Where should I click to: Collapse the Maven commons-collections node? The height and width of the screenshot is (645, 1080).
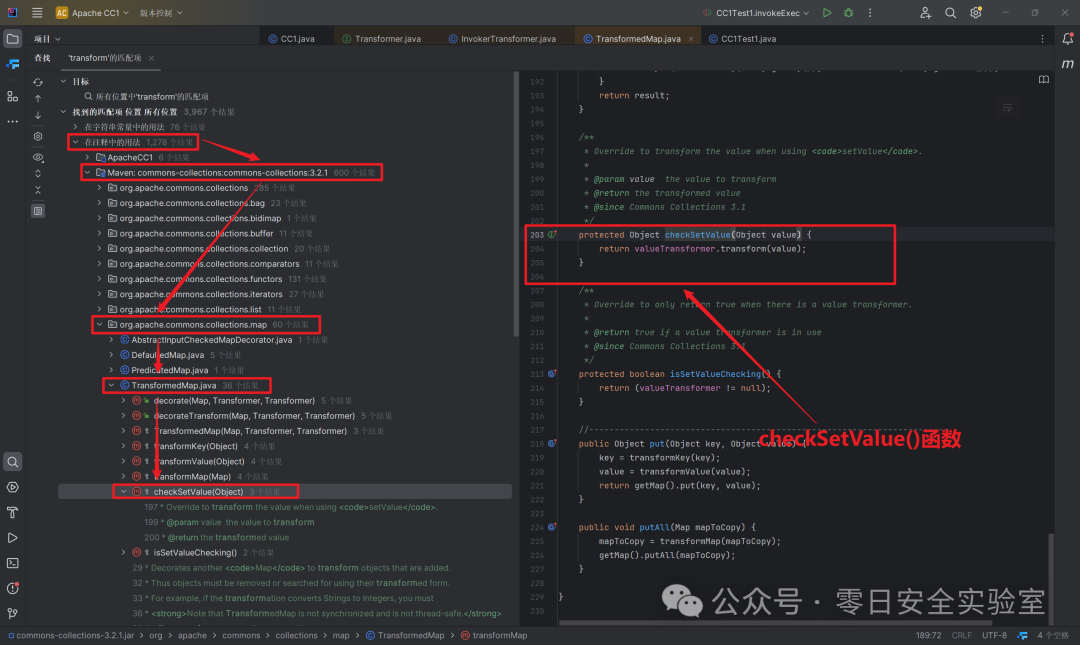pyautogui.click(x=87, y=172)
